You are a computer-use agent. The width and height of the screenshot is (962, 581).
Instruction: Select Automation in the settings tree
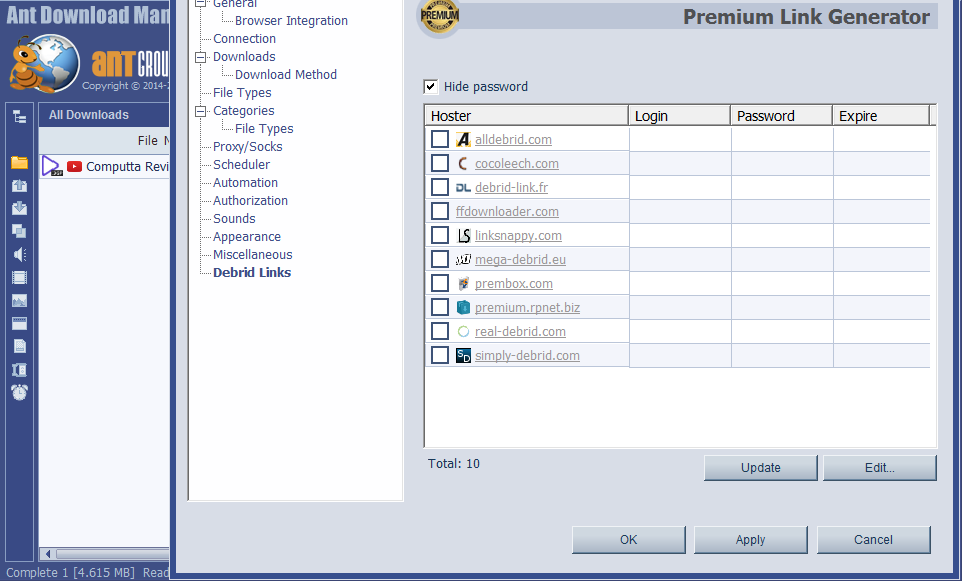click(245, 183)
